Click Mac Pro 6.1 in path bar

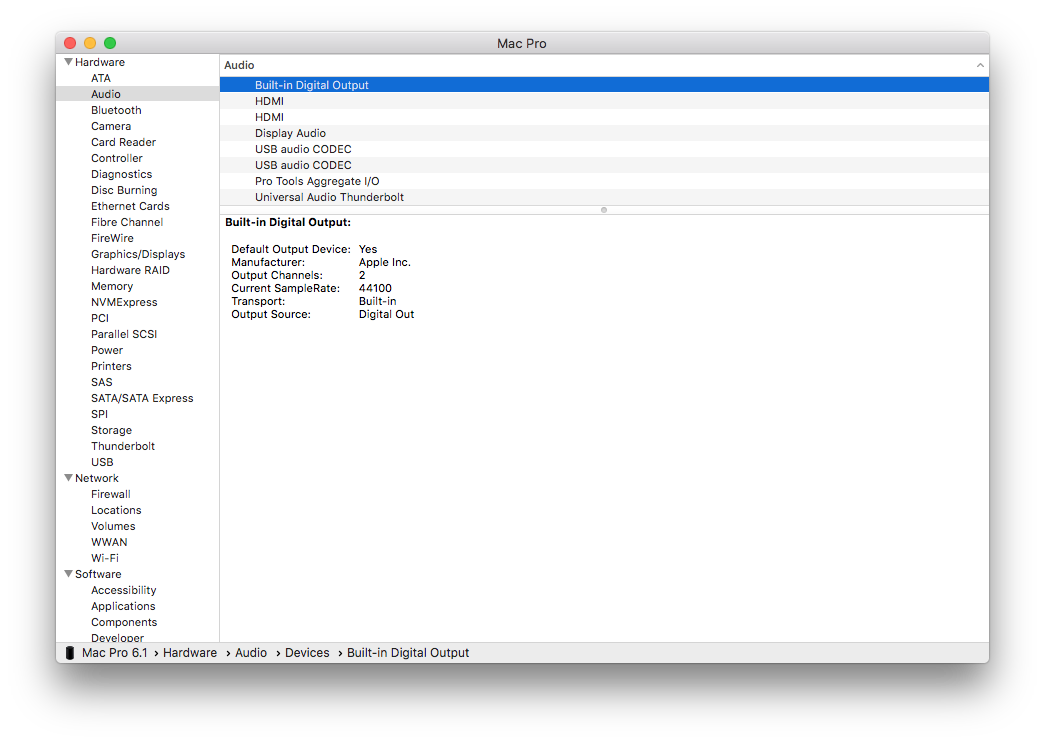[115, 653]
